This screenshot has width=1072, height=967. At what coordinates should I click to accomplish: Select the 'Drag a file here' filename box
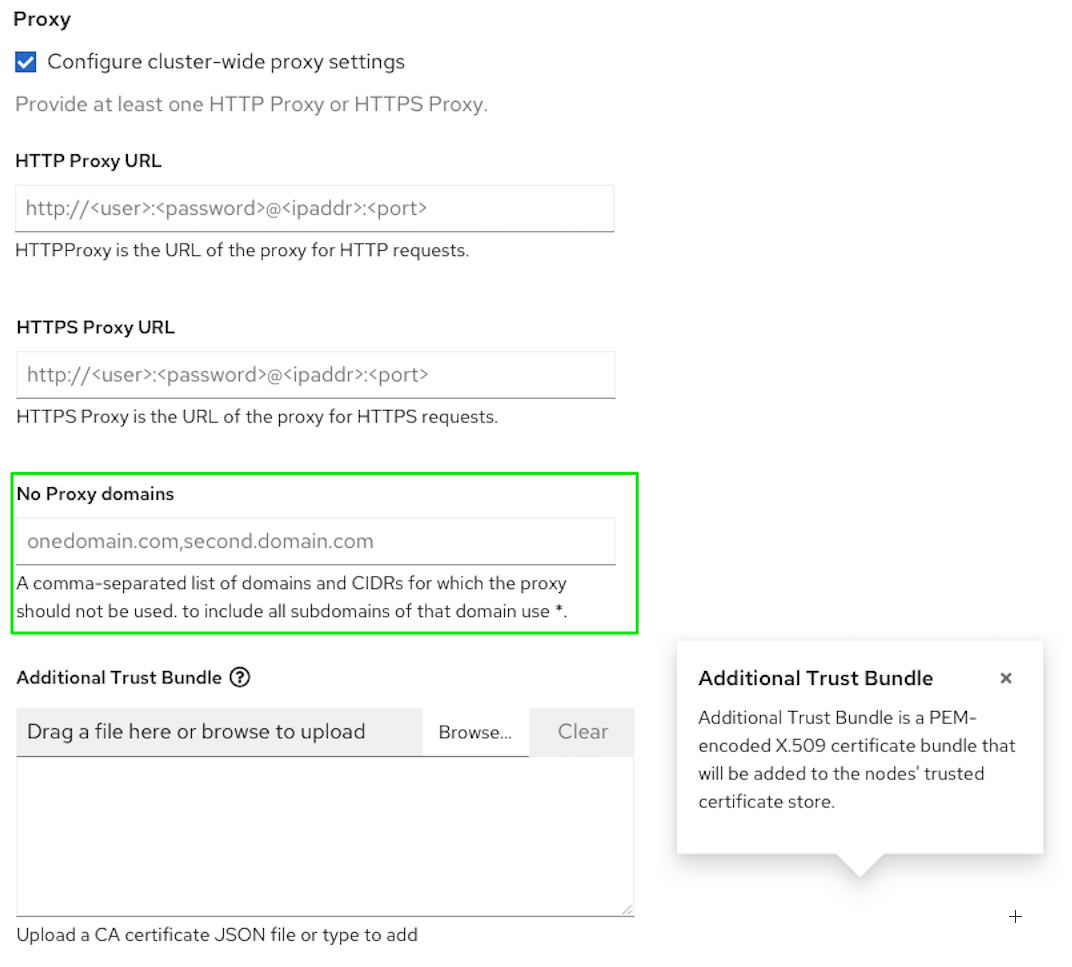[x=220, y=732]
